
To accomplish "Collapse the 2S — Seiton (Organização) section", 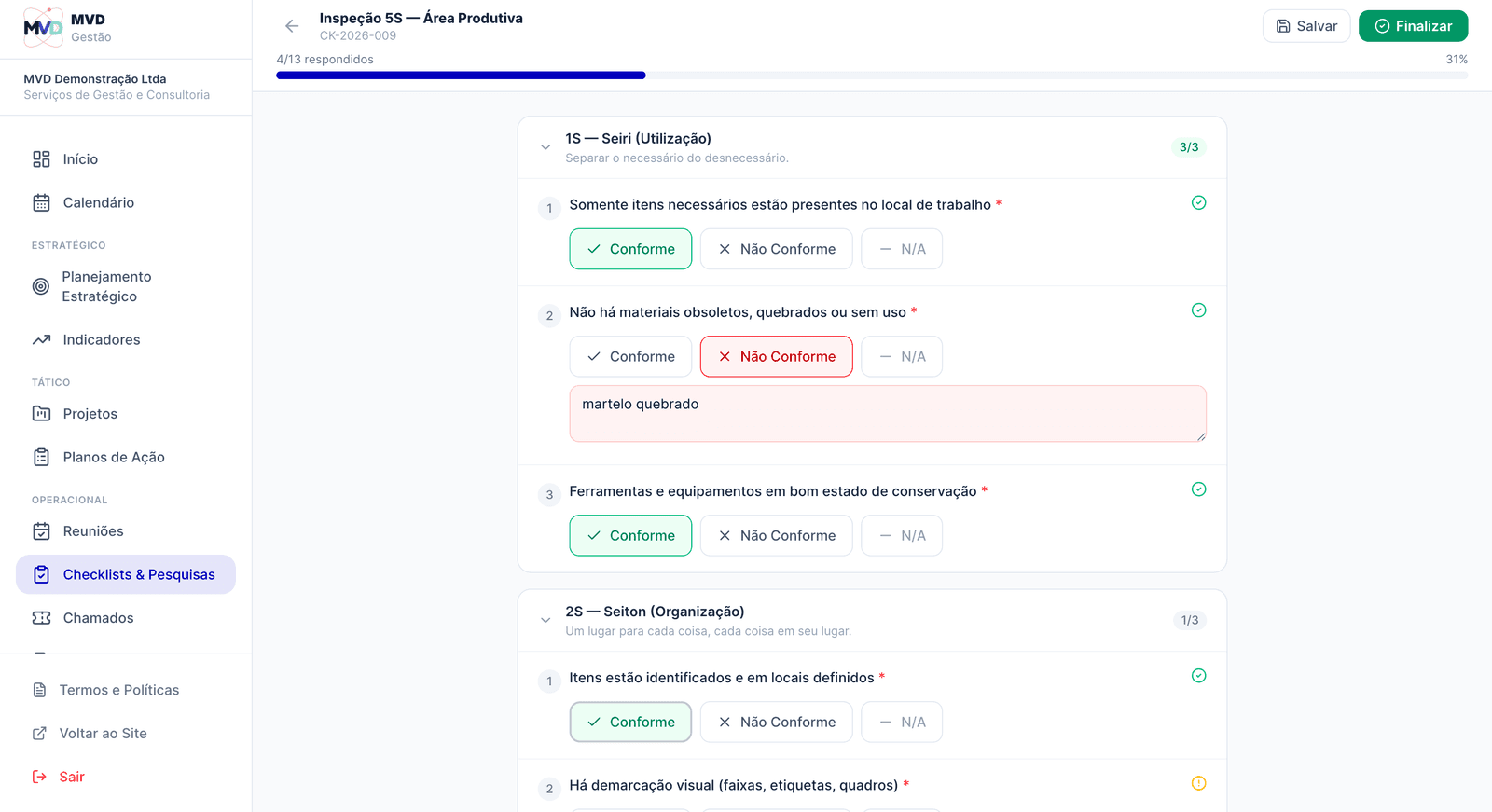I will click(546, 620).
